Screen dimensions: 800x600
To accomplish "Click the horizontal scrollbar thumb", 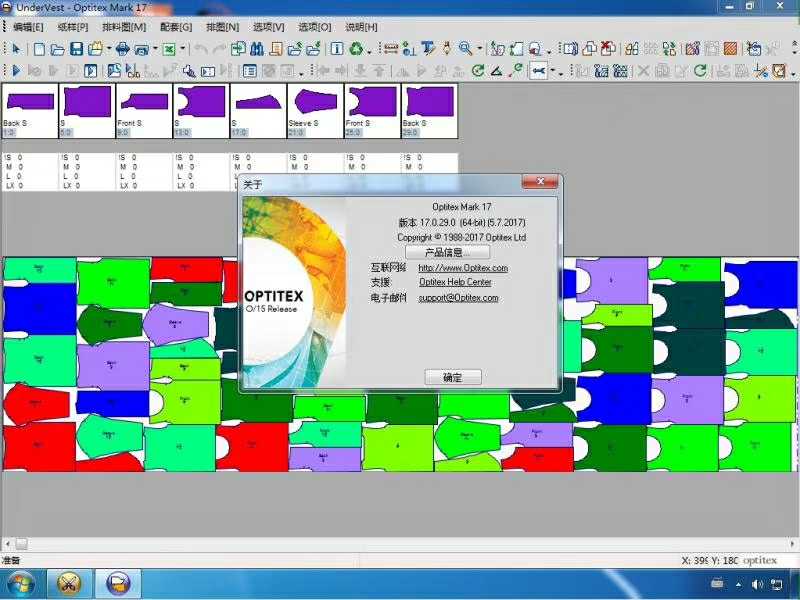I will coord(21,544).
